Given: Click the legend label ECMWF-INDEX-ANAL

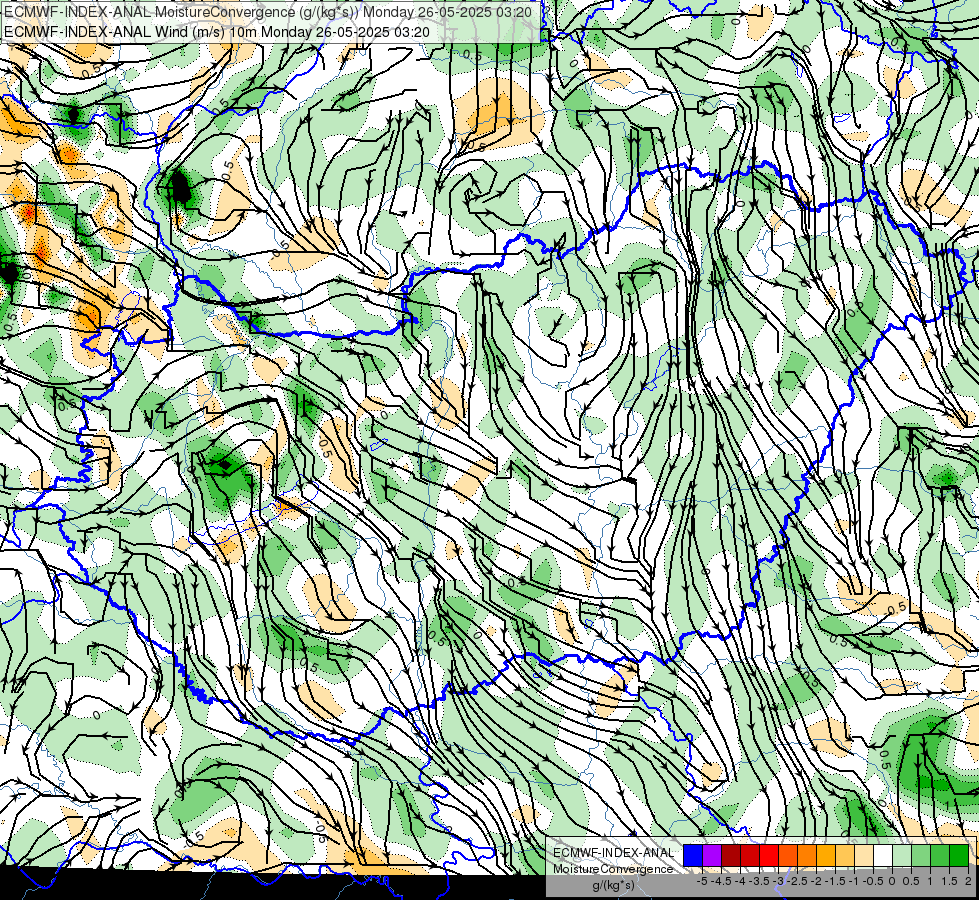Looking at the screenshot, I should pyautogui.click(x=613, y=853).
